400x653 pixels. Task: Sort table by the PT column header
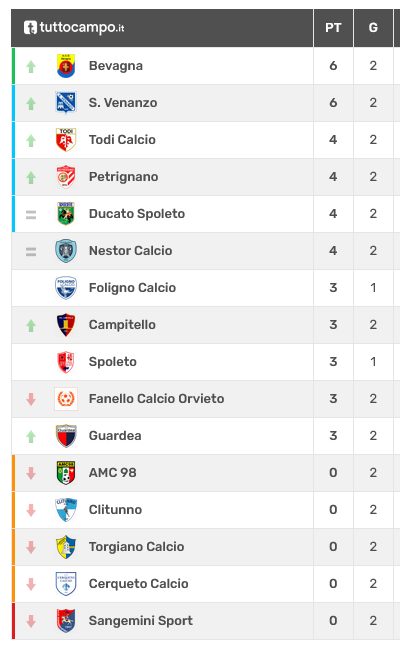[x=333, y=28]
